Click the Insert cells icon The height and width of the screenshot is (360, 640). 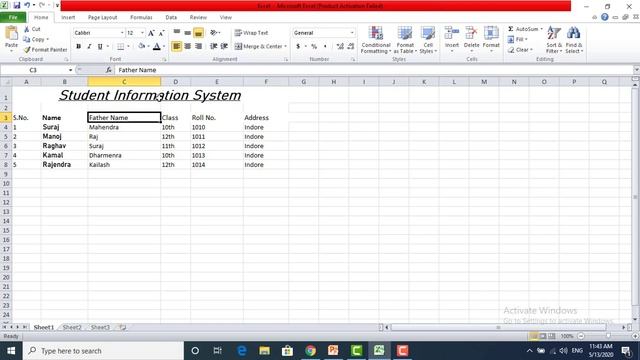click(x=452, y=33)
